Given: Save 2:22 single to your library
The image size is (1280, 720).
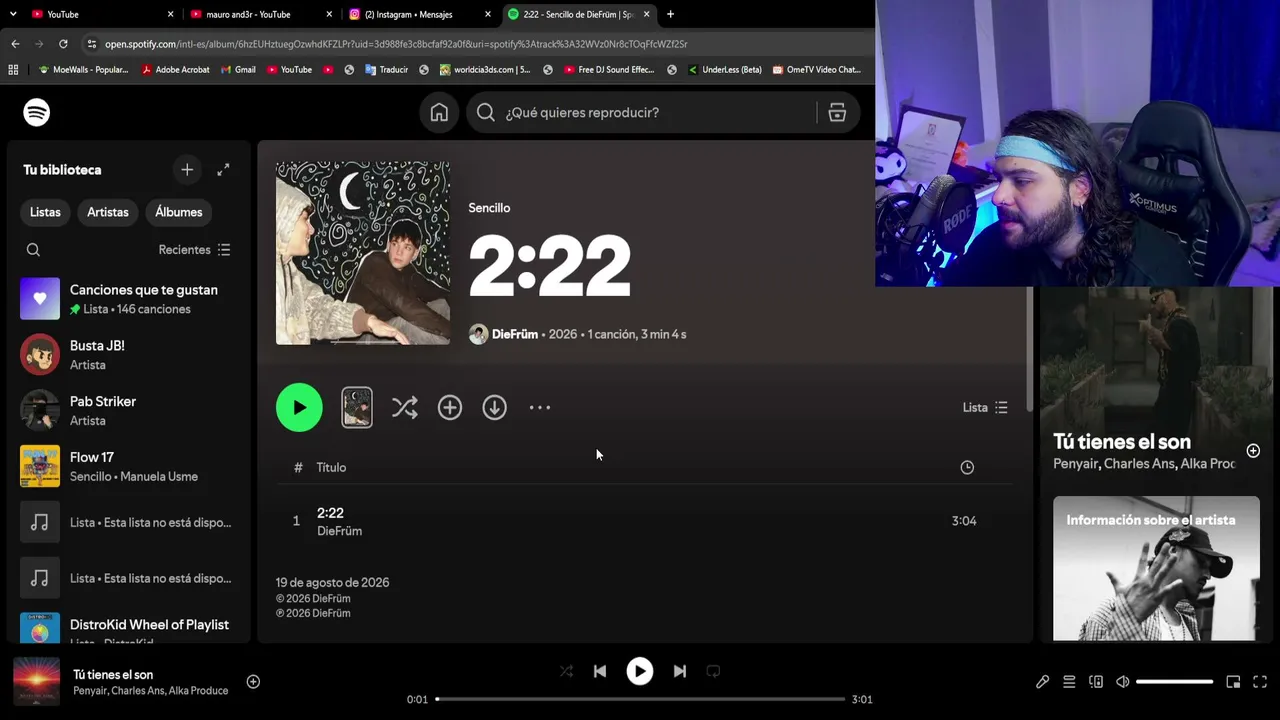Looking at the screenshot, I should tap(450, 408).
